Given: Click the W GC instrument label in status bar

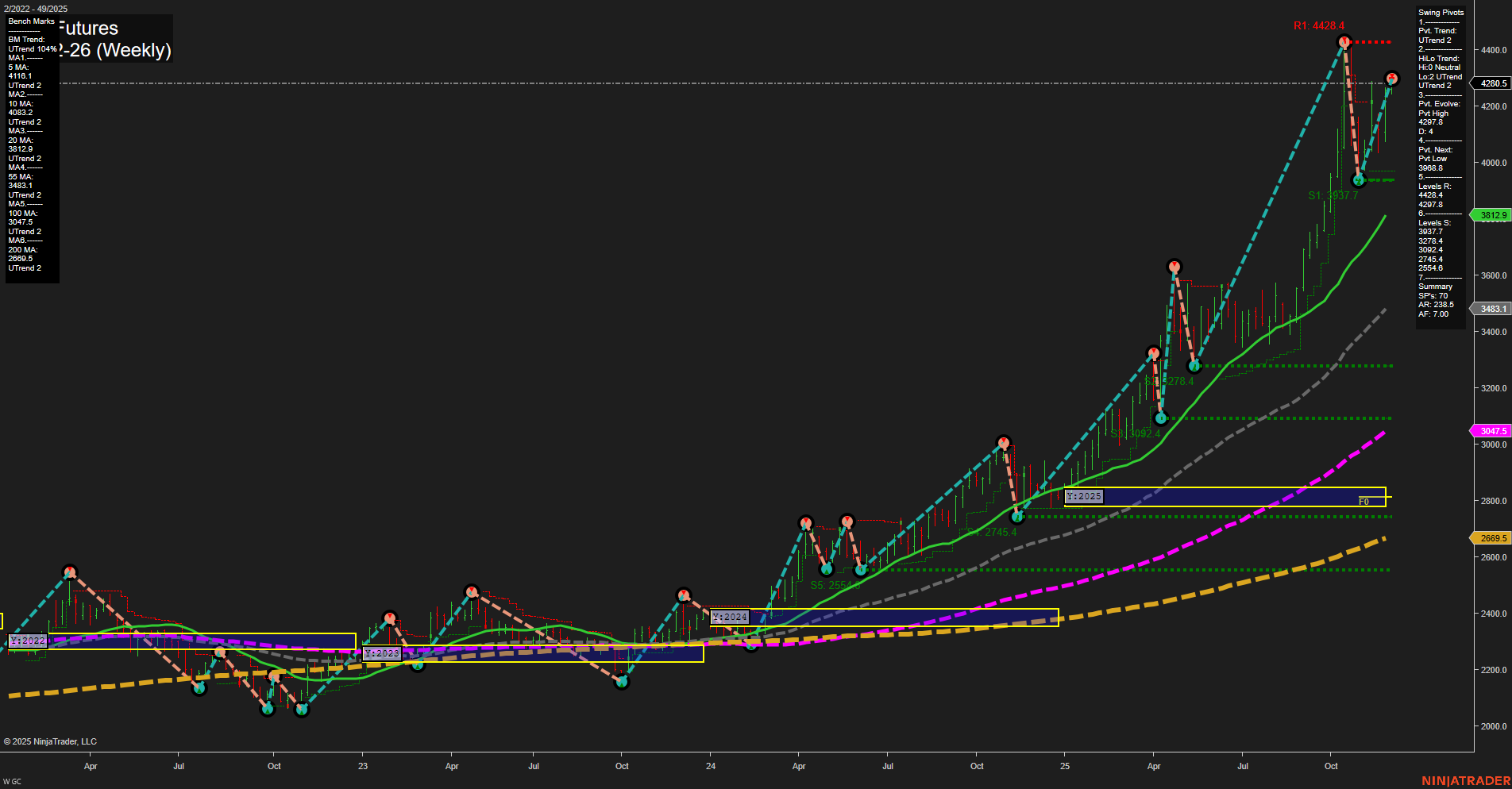Looking at the screenshot, I should (x=11, y=780).
